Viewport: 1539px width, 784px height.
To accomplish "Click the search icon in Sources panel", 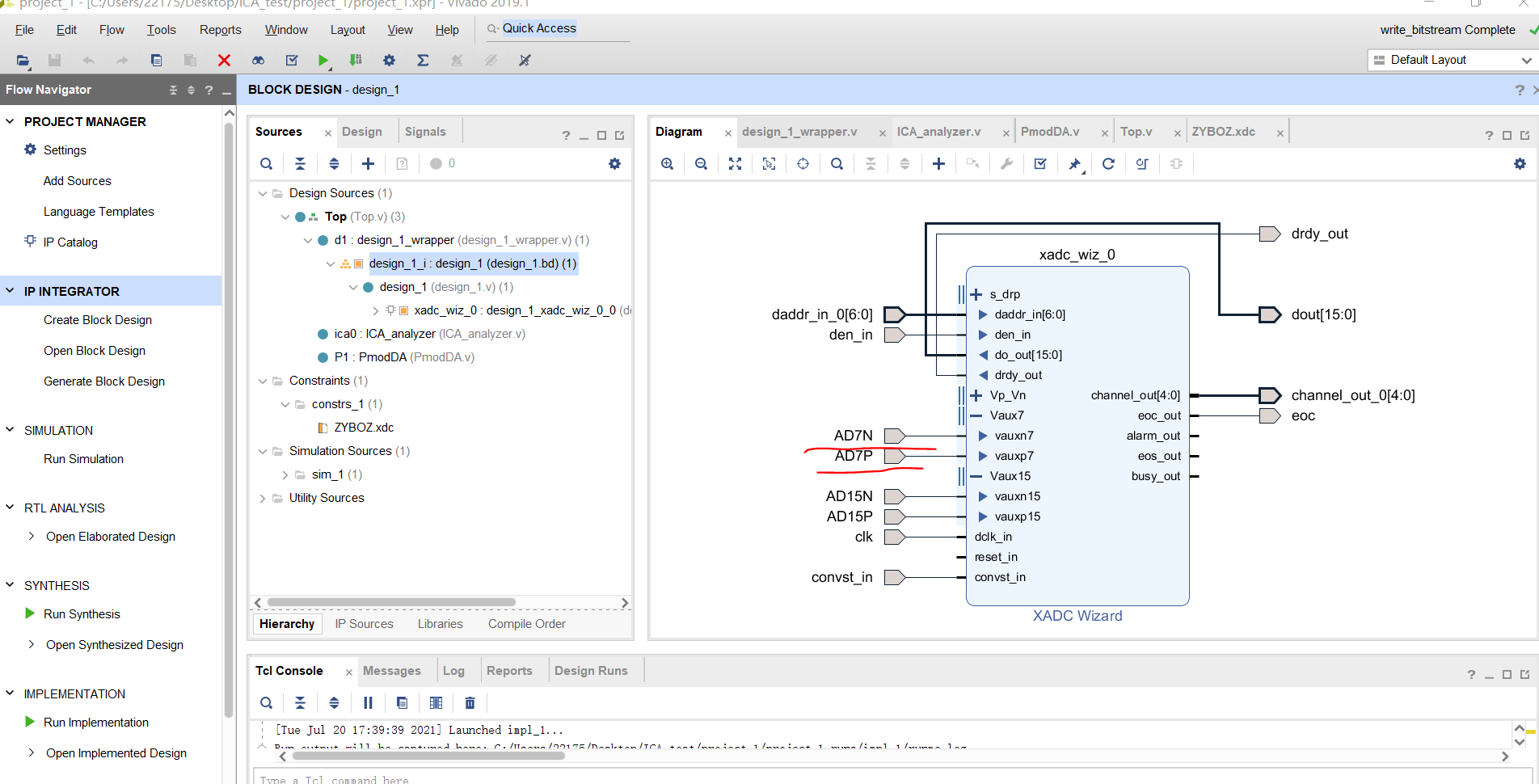I will click(266, 163).
